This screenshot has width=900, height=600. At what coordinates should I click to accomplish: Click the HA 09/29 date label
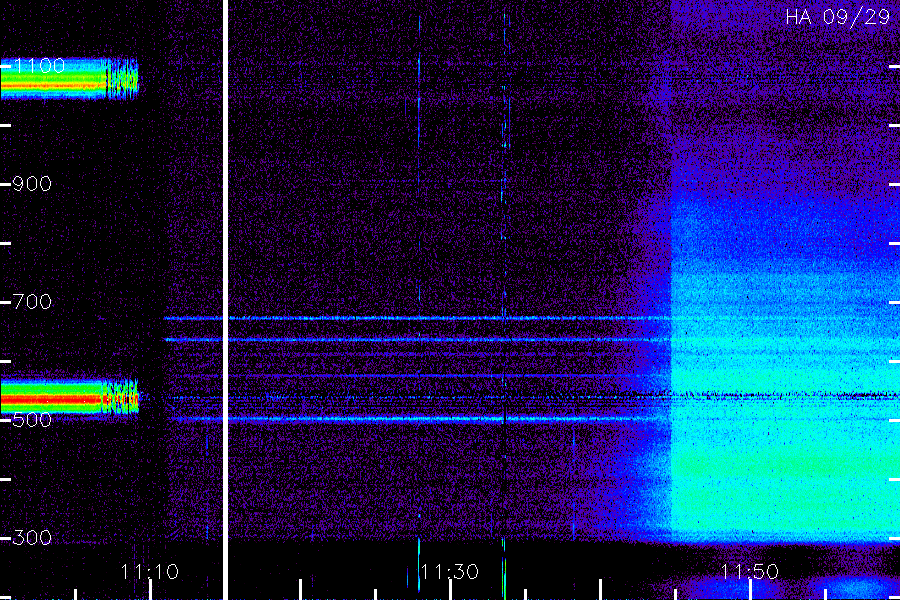click(x=837, y=17)
